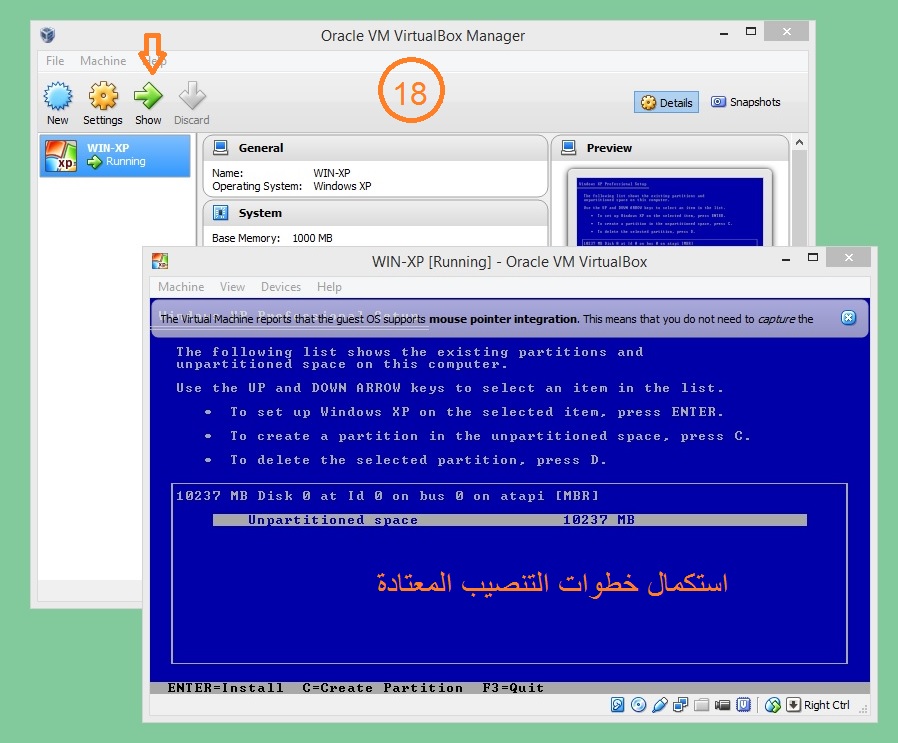Screen dimensions: 898x743
Task: Click the video capture camera status icon
Action: [x=722, y=705]
